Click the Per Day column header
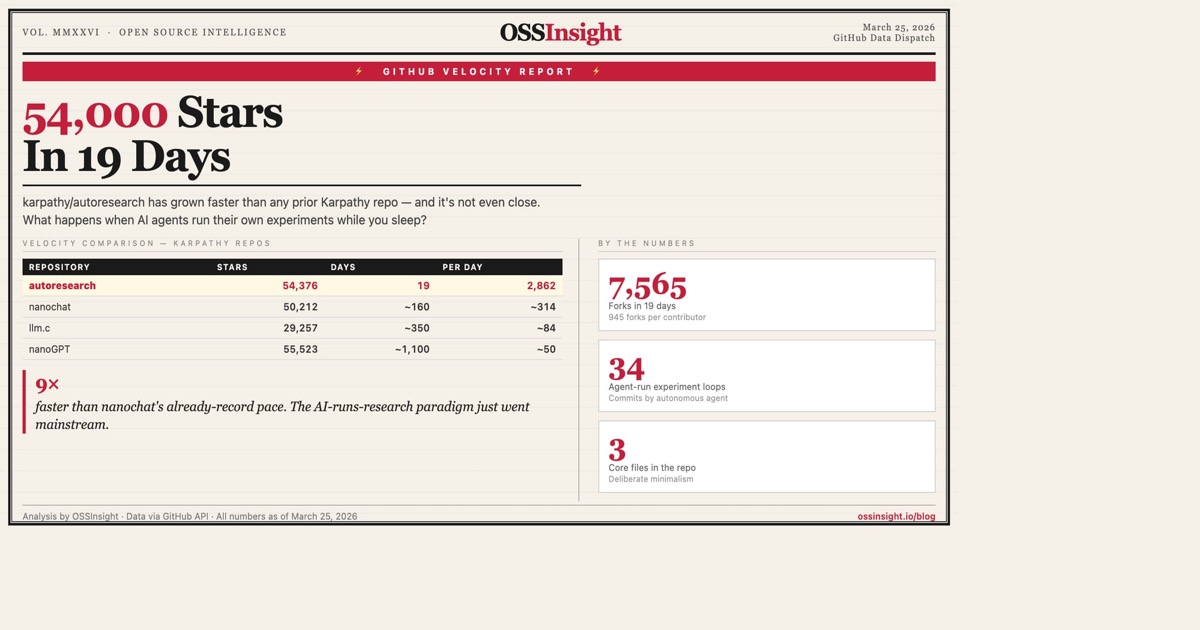Screen dimensions: 1200x630 [462, 267]
